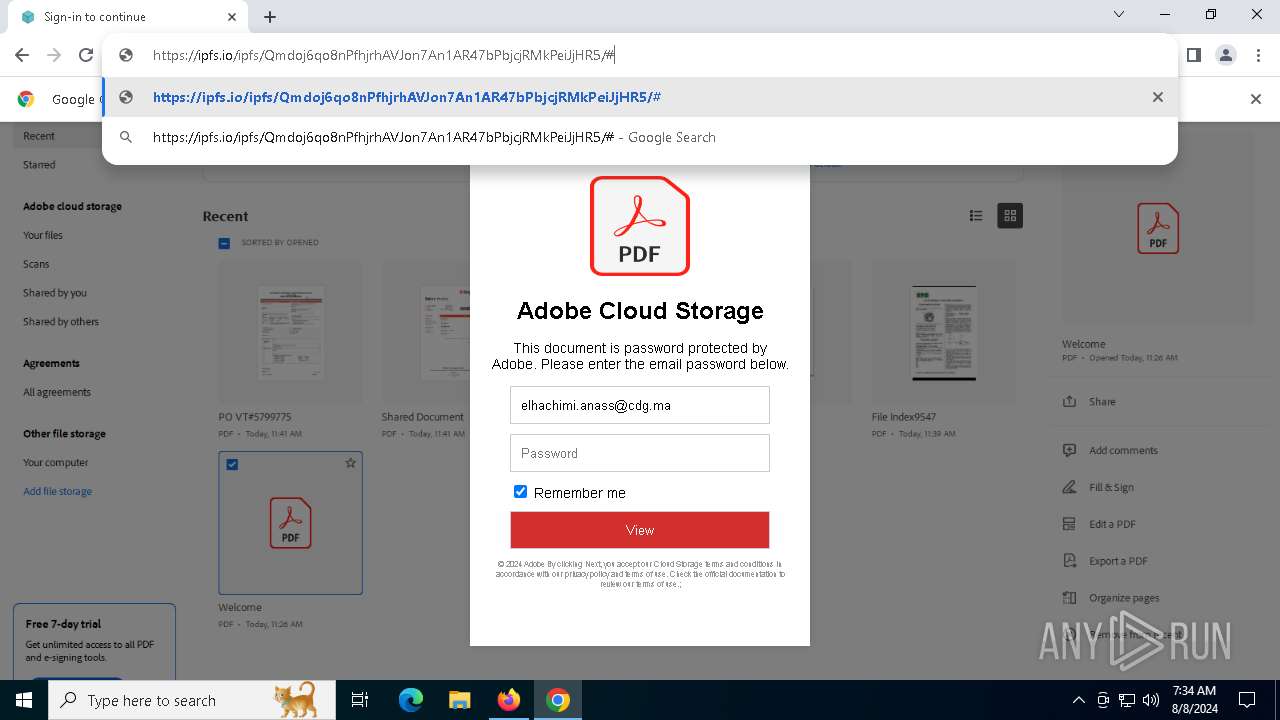Dismiss the infobar with X
This screenshot has width=1280, height=720.
(x=1256, y=99)
